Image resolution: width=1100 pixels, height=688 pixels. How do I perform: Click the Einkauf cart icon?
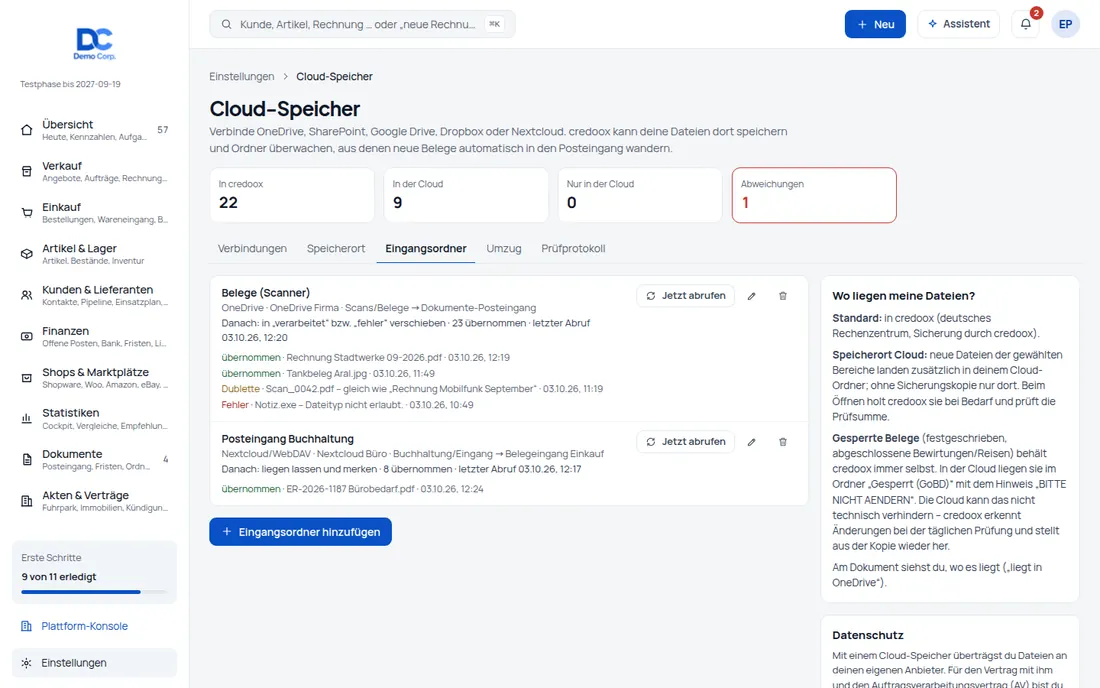click(x=27, y=213)
